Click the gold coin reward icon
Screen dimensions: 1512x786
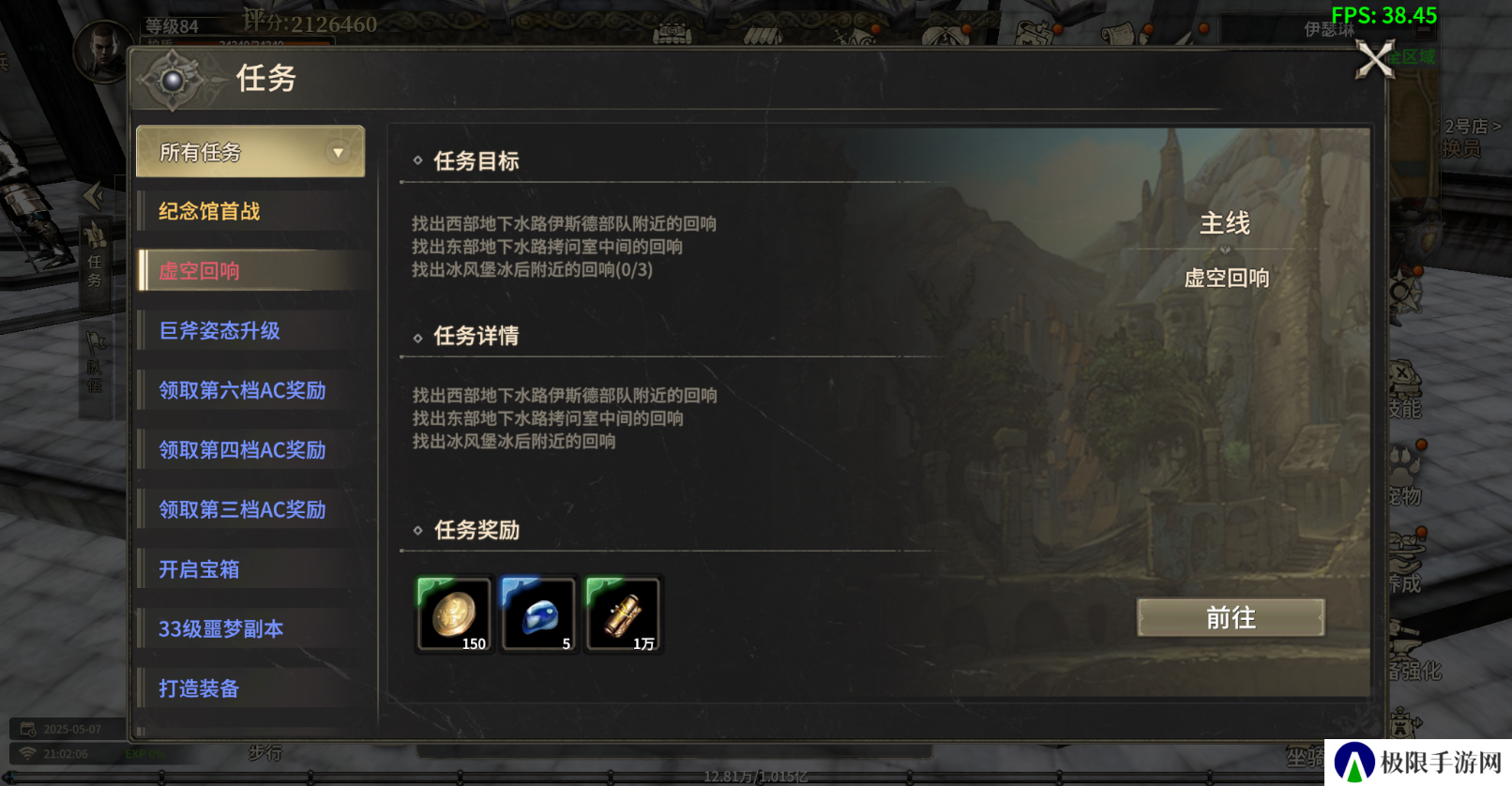(454, 614)
